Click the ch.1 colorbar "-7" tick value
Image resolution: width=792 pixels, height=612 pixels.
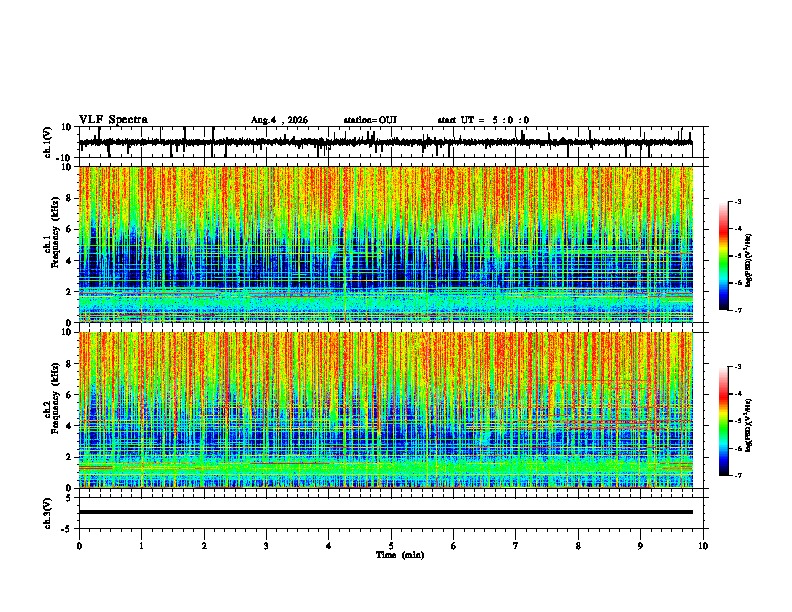(x=737, y=310)
